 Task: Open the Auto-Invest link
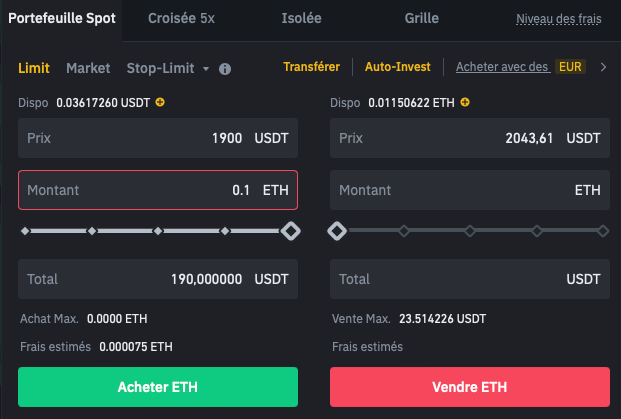398,67
